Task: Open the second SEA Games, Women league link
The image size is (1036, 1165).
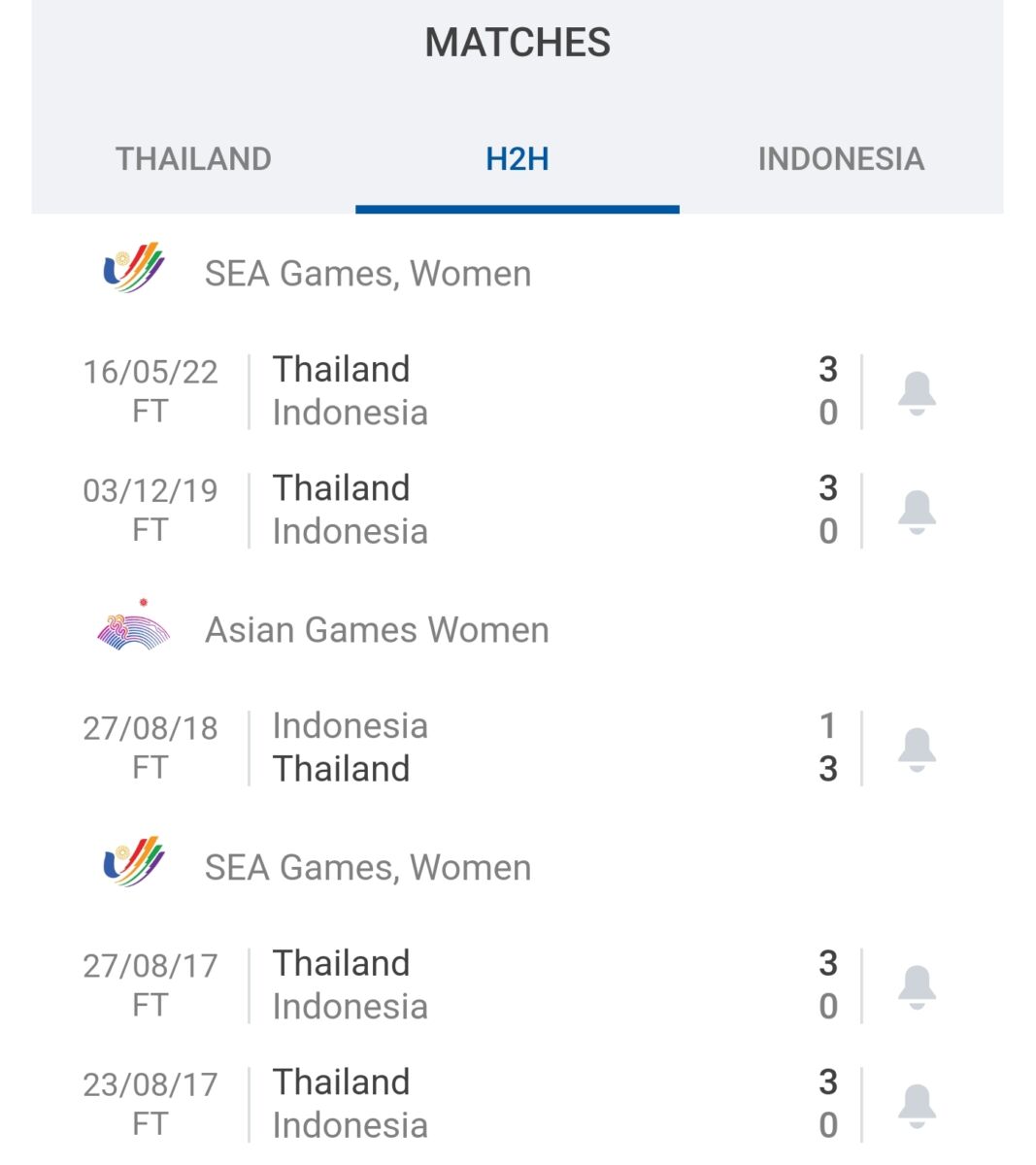Action: coord(367,868)
